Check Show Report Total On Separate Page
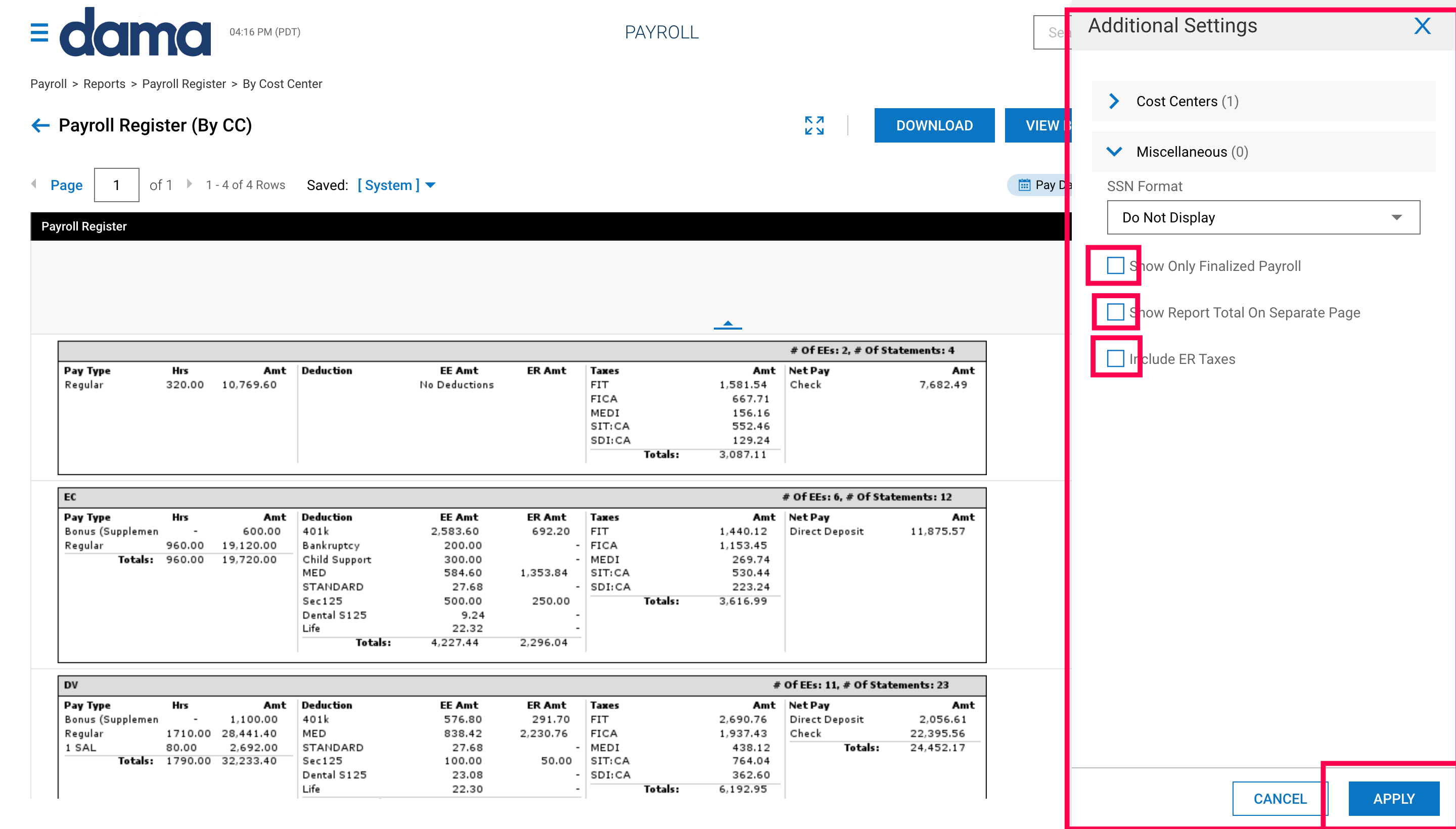 point(1115,312)
